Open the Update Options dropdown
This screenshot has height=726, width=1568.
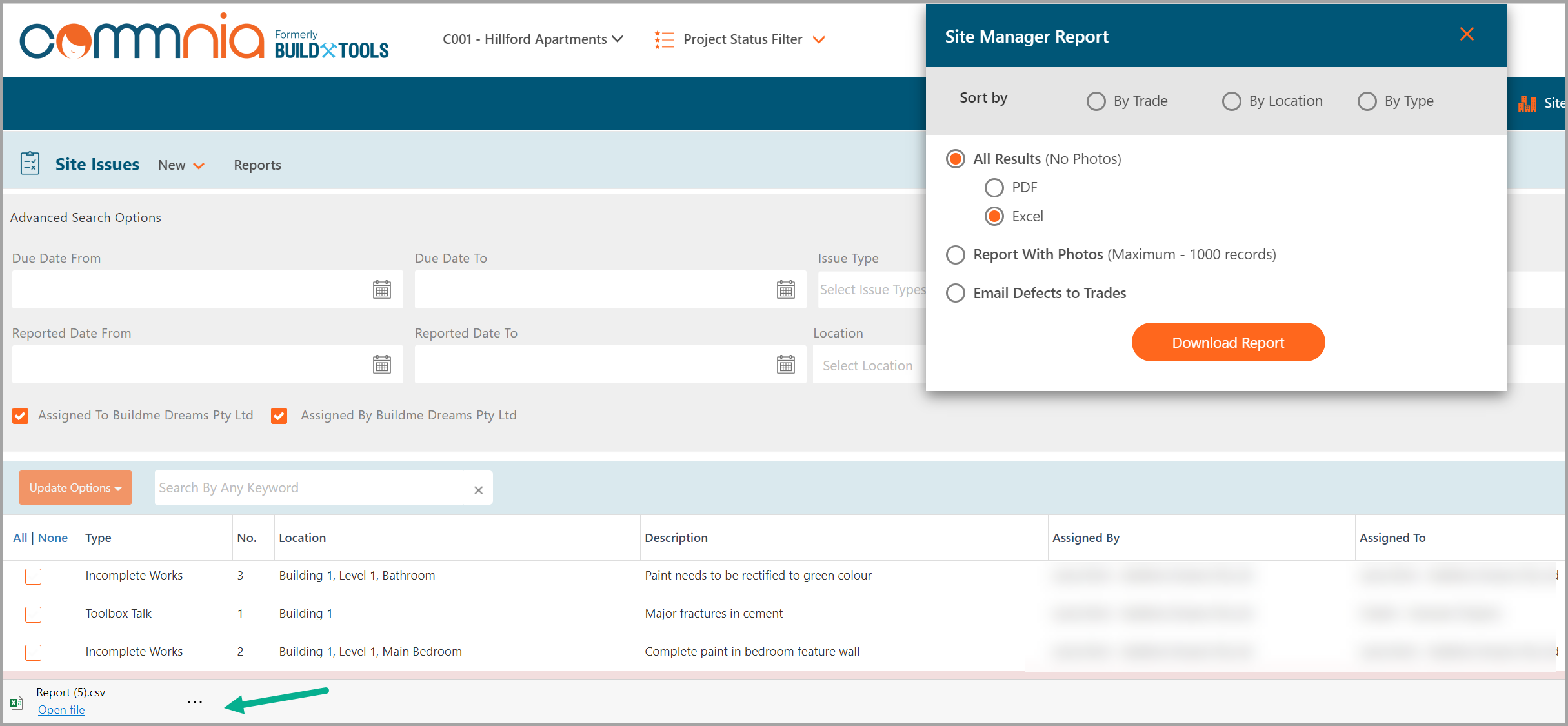[75, 487]
